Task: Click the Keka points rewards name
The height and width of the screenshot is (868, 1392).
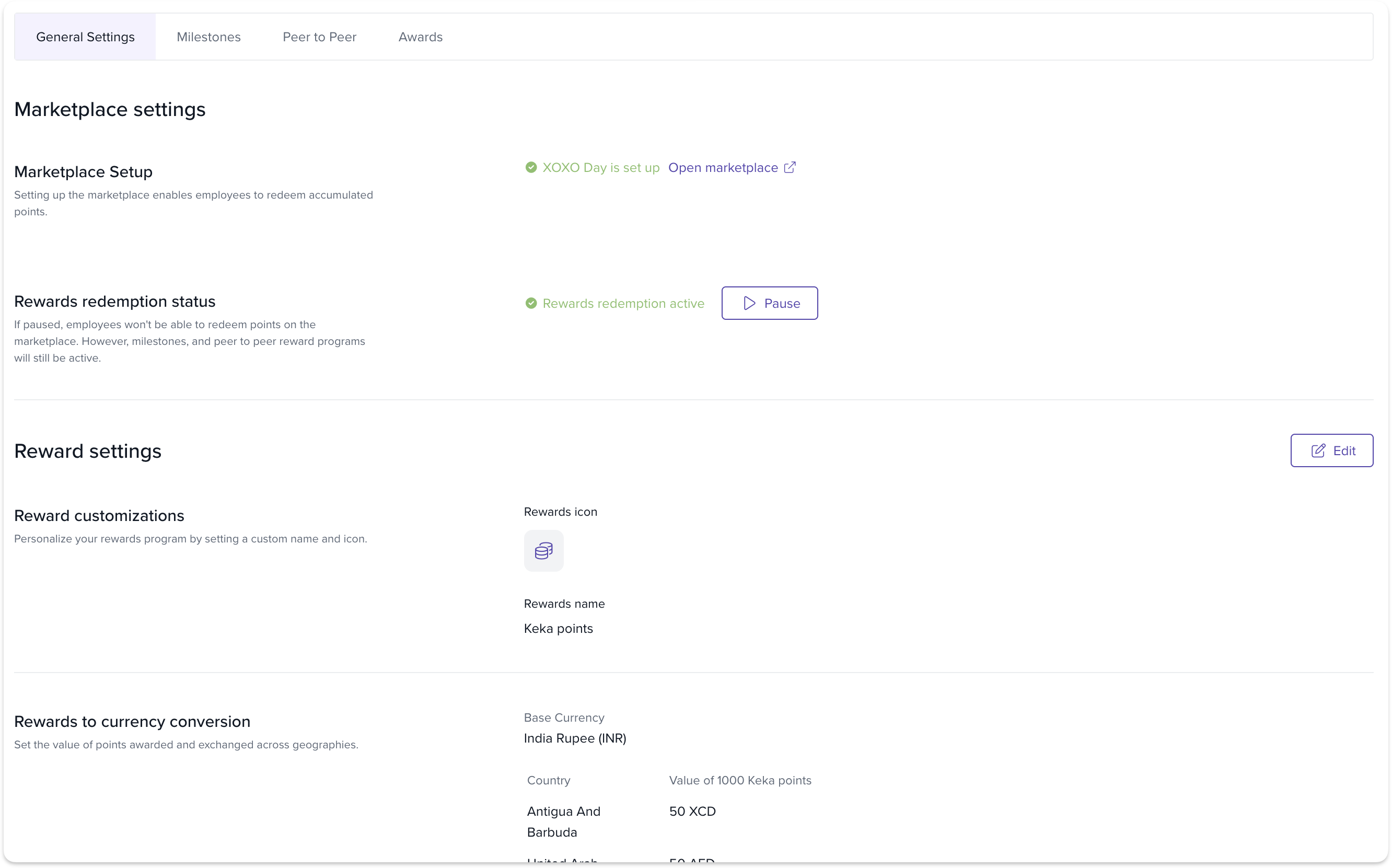Action: point(558,629)
